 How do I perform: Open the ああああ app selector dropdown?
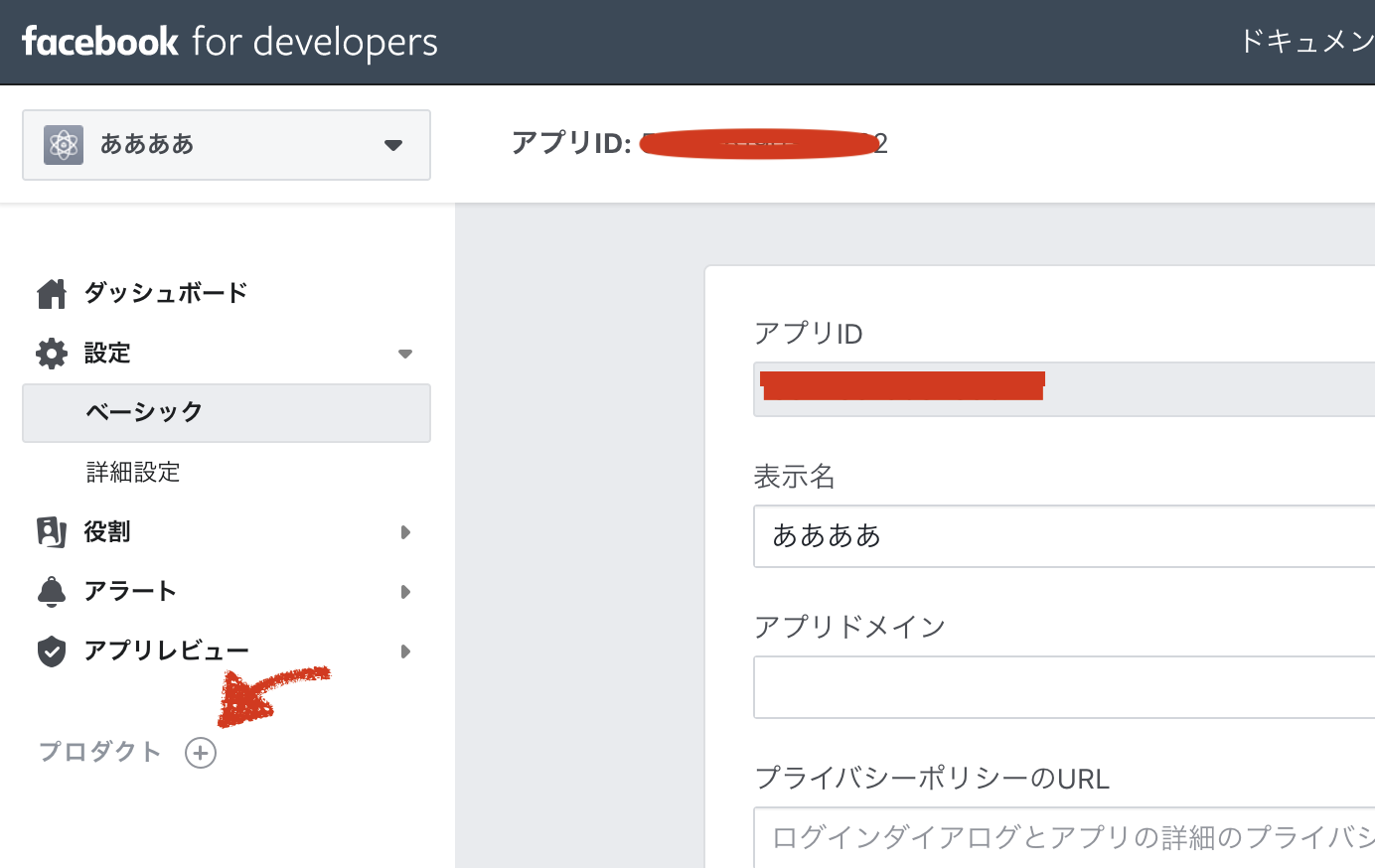point(393,145)
